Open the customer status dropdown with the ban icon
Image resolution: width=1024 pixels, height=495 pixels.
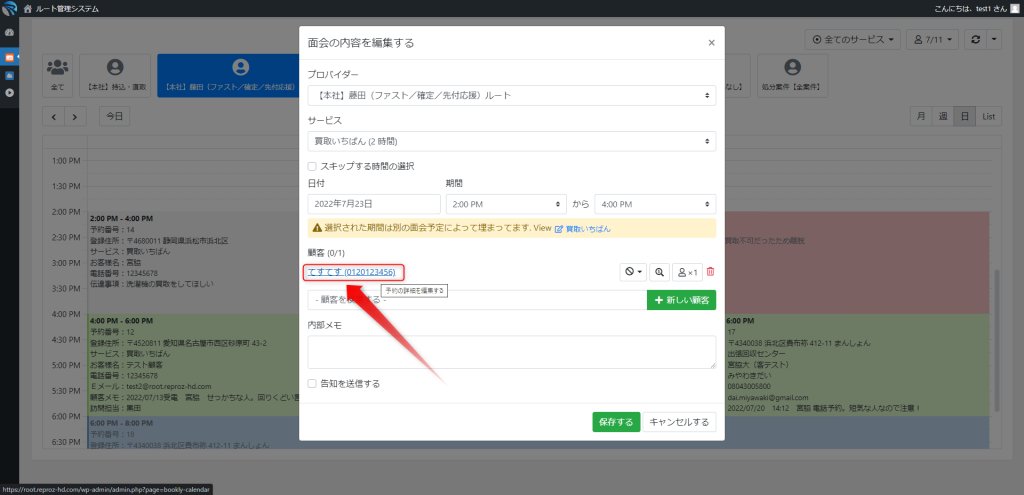tap(632, 272)
